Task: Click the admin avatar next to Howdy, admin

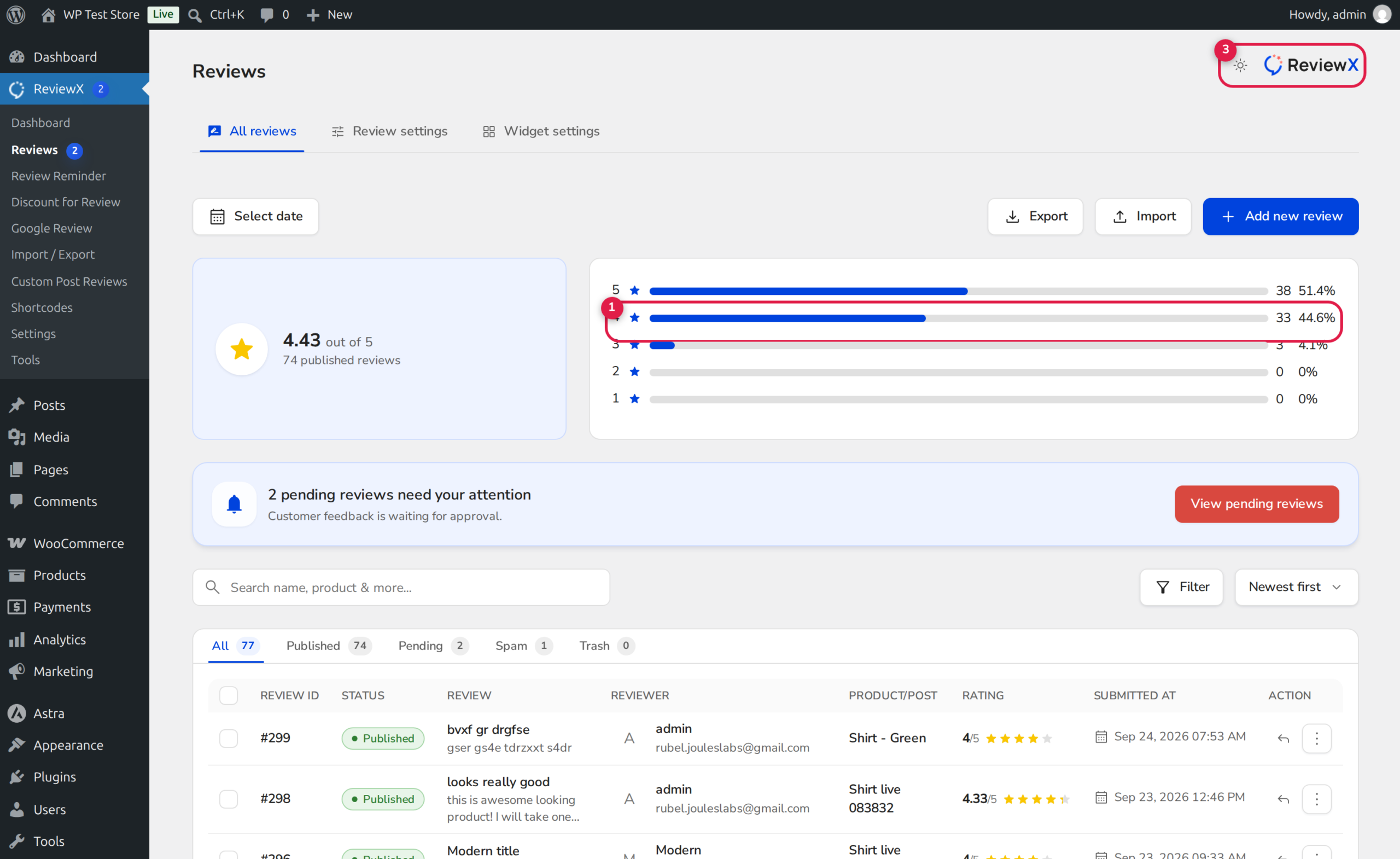Action: [x=1382, y=15]
